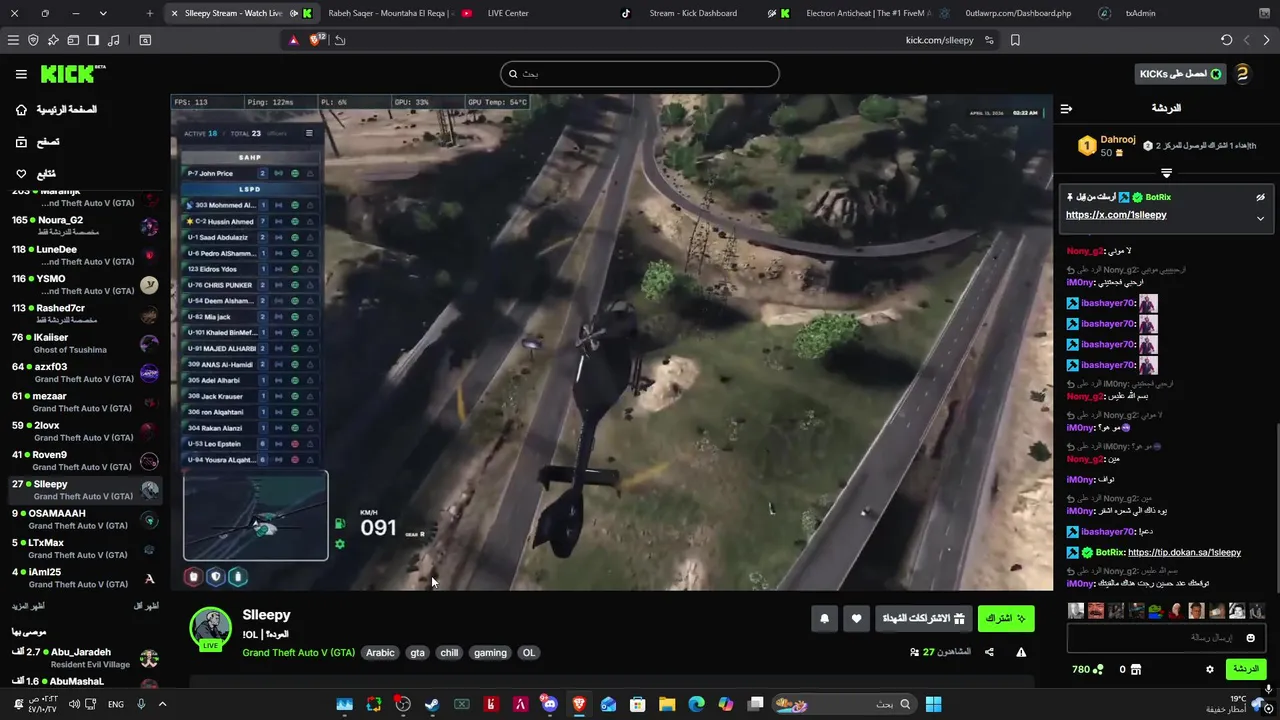Select the OL tag
The height and width of the screenshot is (720, 1280).
coord(529,653)
